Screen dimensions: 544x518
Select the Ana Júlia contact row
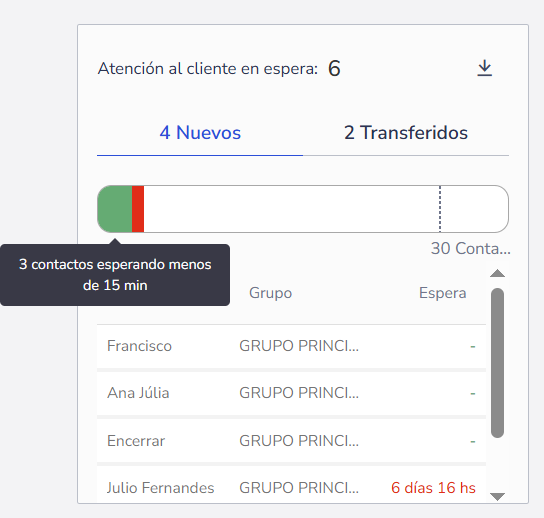point(291,393)
